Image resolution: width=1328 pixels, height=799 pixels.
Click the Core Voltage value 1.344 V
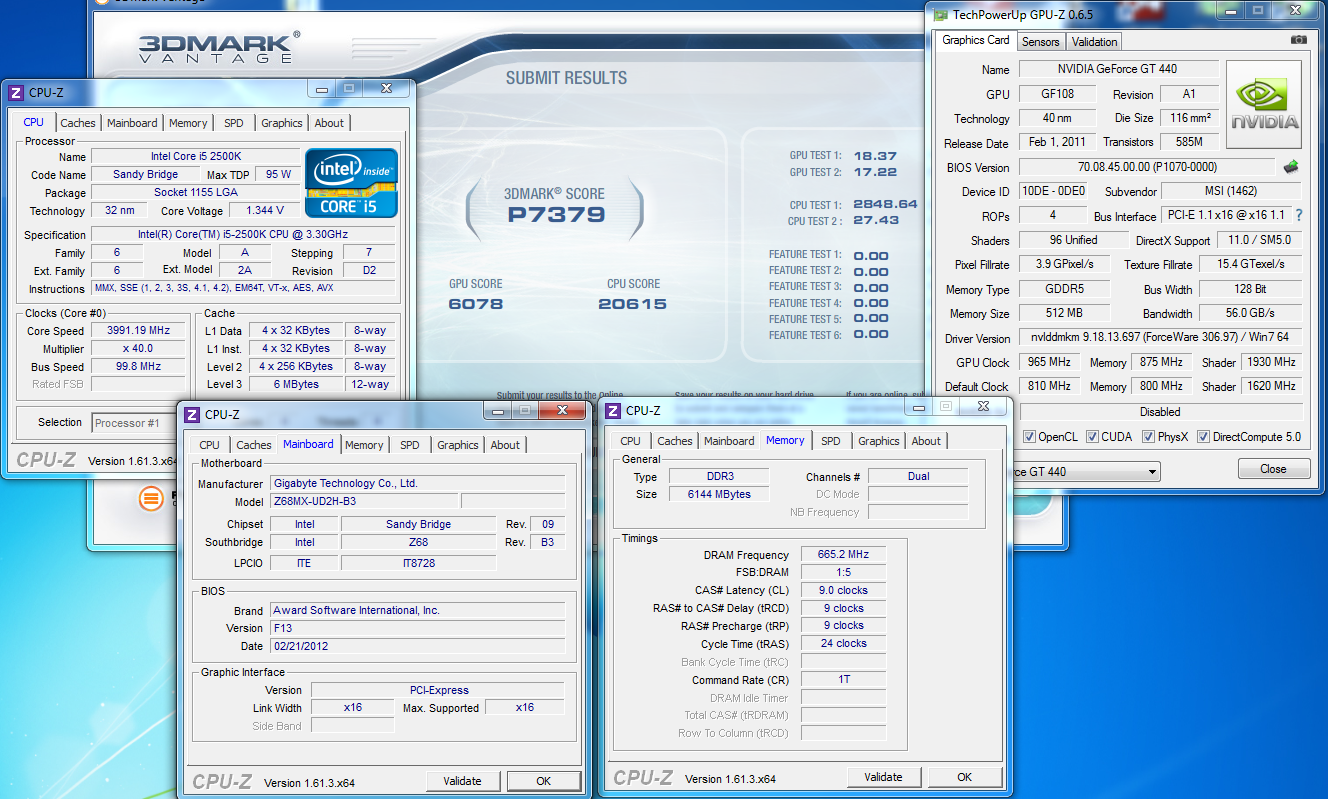coord(265,210)
